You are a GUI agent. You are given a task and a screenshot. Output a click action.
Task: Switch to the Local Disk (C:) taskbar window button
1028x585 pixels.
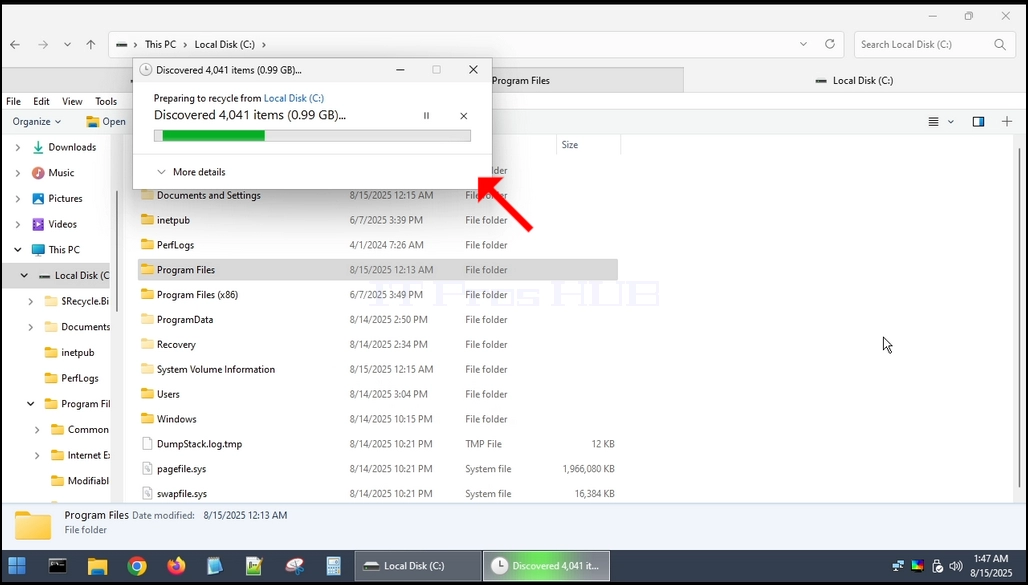[x=418, y=565]
